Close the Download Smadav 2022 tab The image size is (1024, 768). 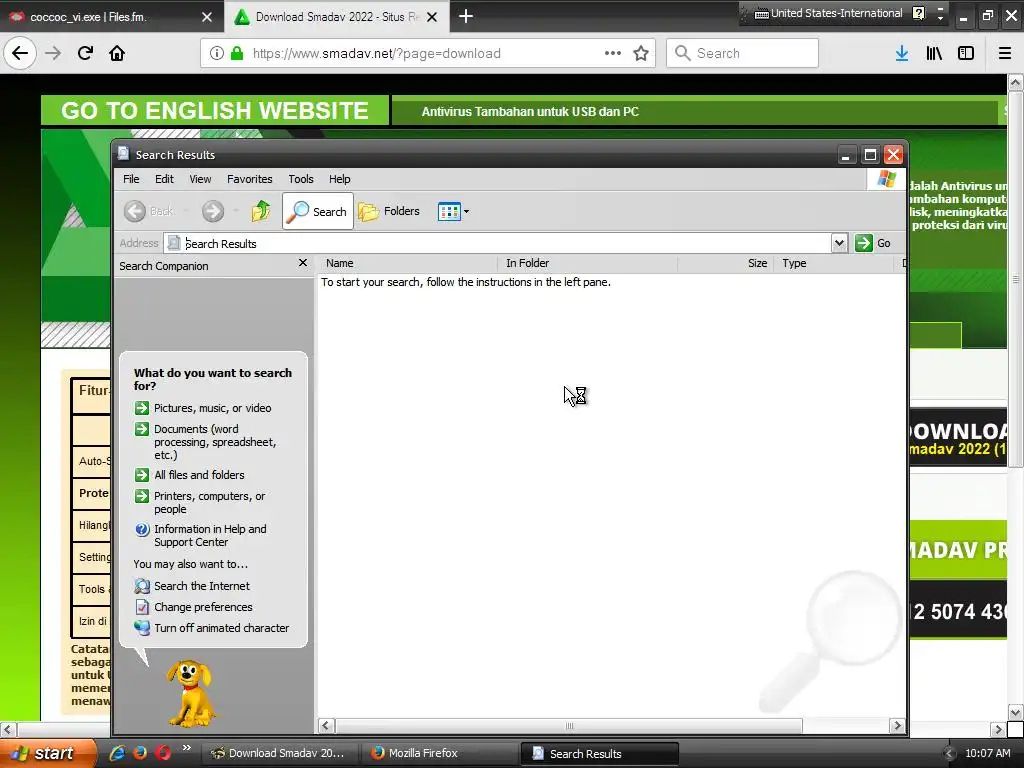[432, 17]
